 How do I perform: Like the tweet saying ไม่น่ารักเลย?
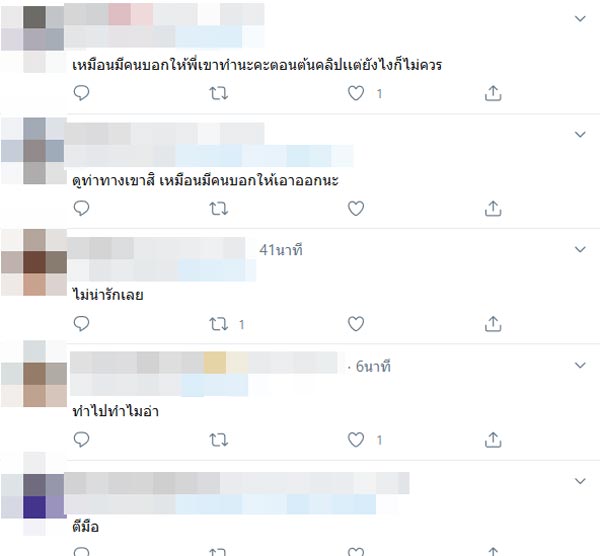[x=355, y=324]
